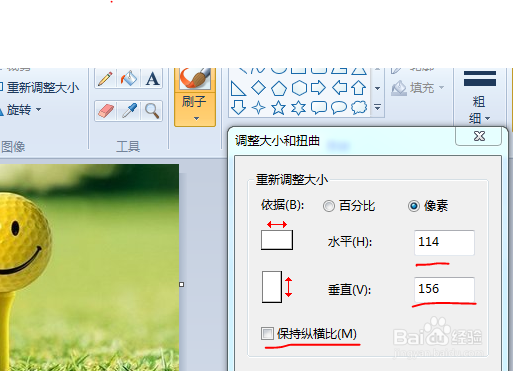The image size is (513, 371).
Task: Expand the 刷子 brush dropdown arrow
Action: click(196, 118)
